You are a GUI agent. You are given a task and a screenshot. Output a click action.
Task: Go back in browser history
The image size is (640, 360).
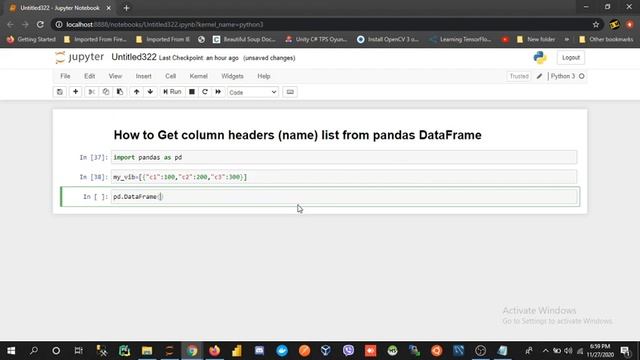pos(11,24)
